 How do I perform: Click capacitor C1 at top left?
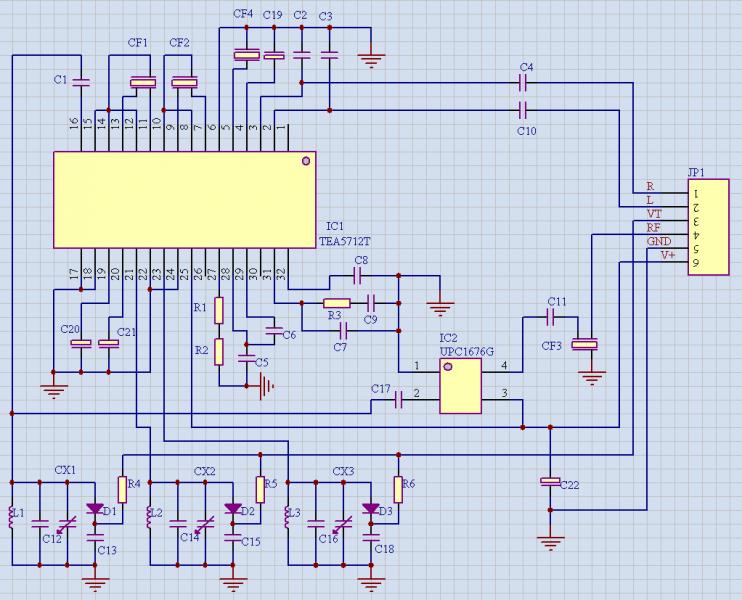pos(82,80)
